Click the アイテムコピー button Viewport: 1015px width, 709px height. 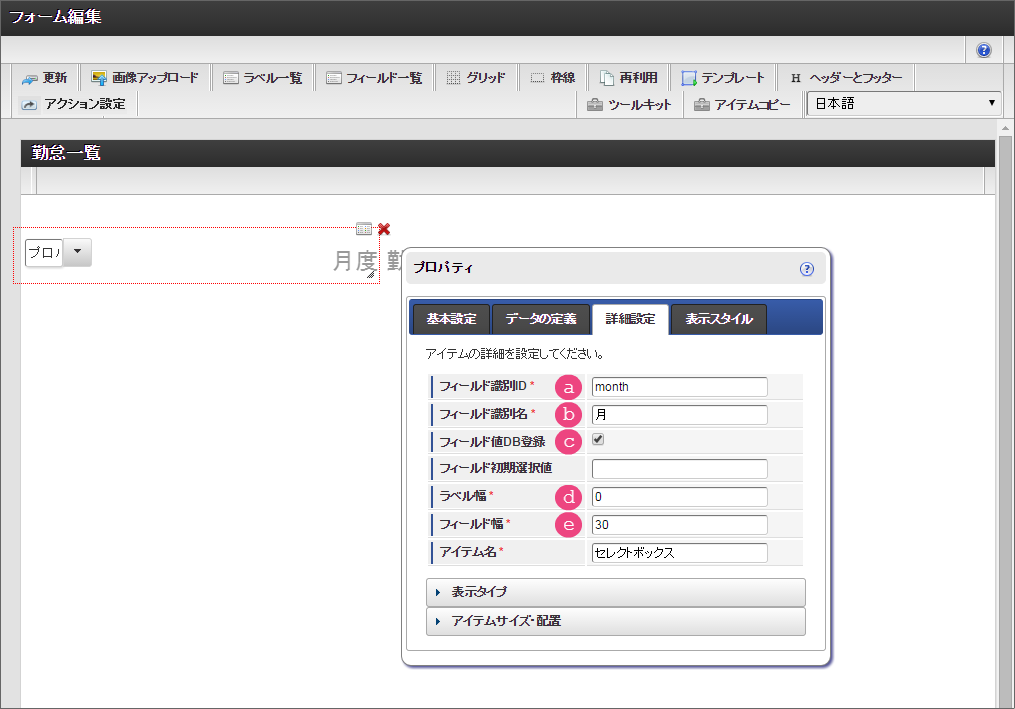pyautogui.click(x=742, y=105)
